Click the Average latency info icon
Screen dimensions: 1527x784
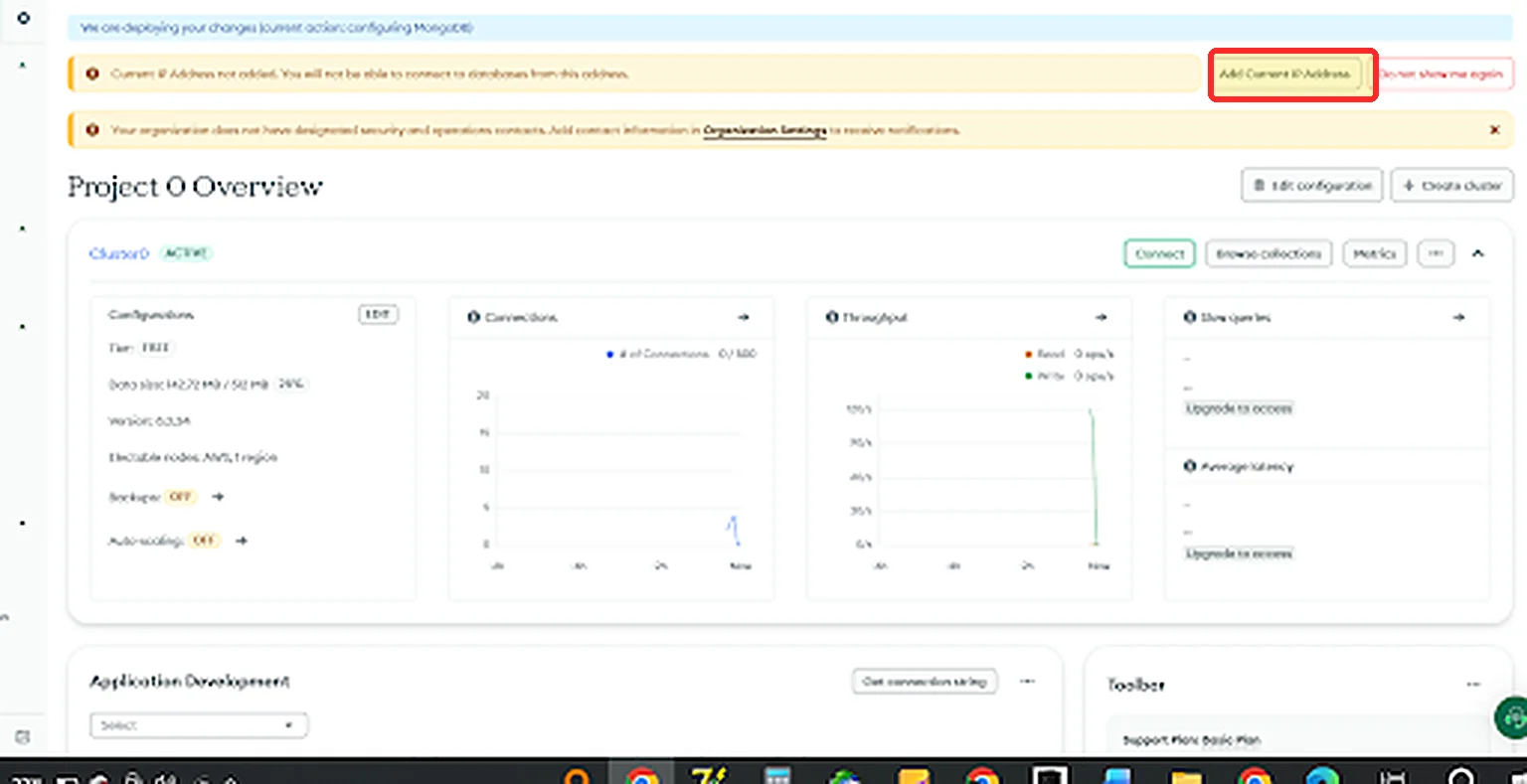(1189, 466)
